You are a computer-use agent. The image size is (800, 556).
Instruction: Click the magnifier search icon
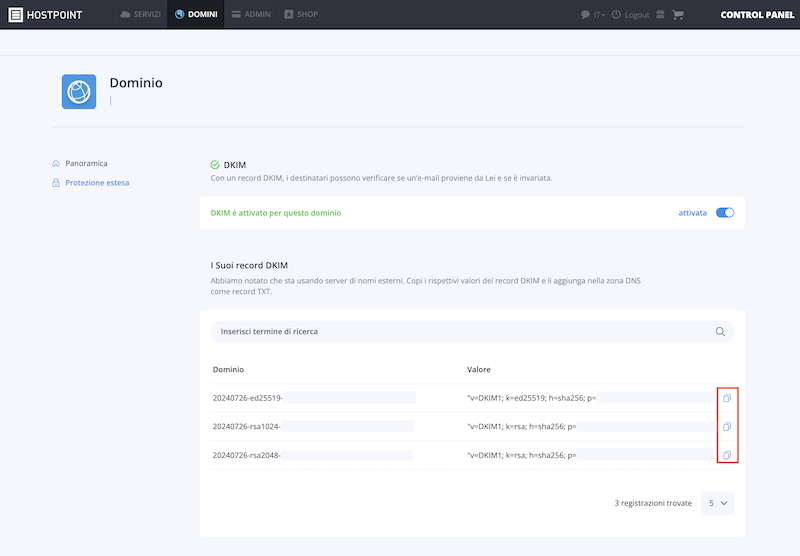click(720, 332)
